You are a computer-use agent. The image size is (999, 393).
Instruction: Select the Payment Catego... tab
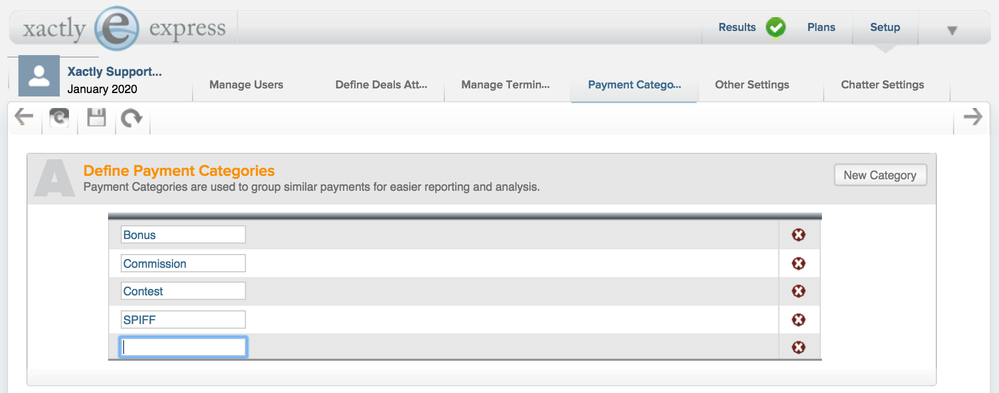(635, 85)
